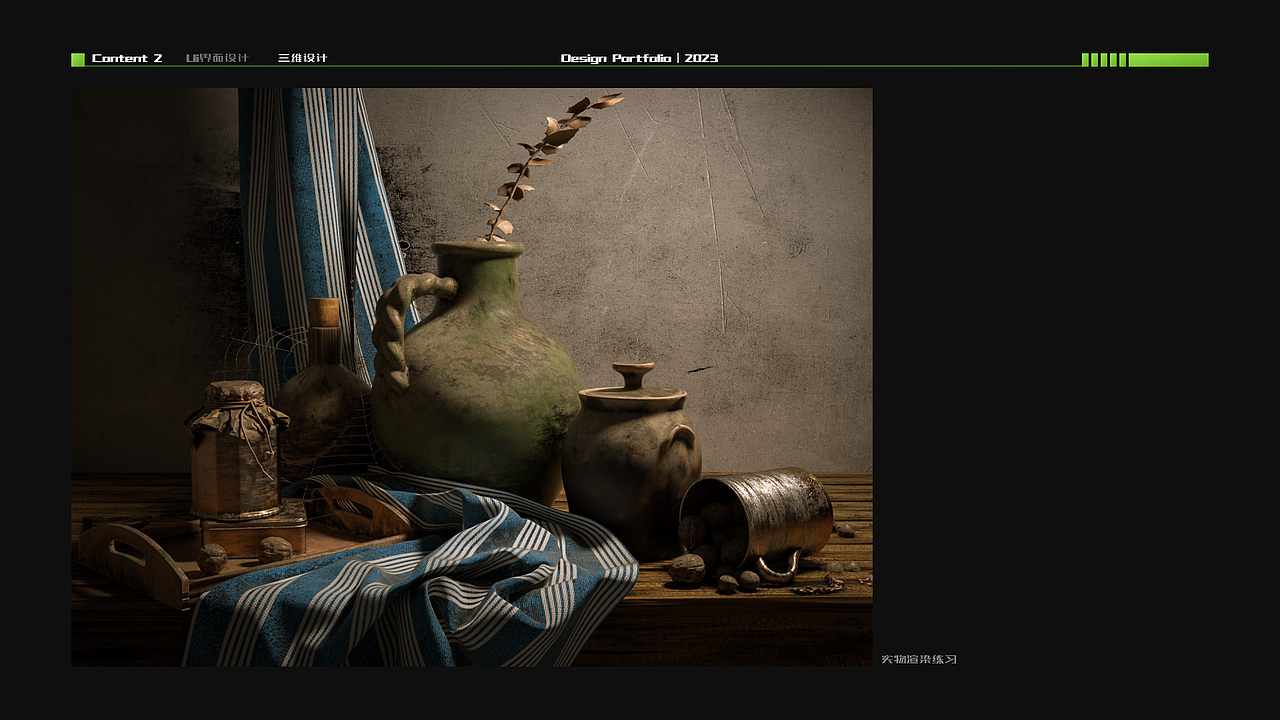The image size is (1280, 720).
Task: Click the 实物渲染练习 caption
Action: (919, 659)
